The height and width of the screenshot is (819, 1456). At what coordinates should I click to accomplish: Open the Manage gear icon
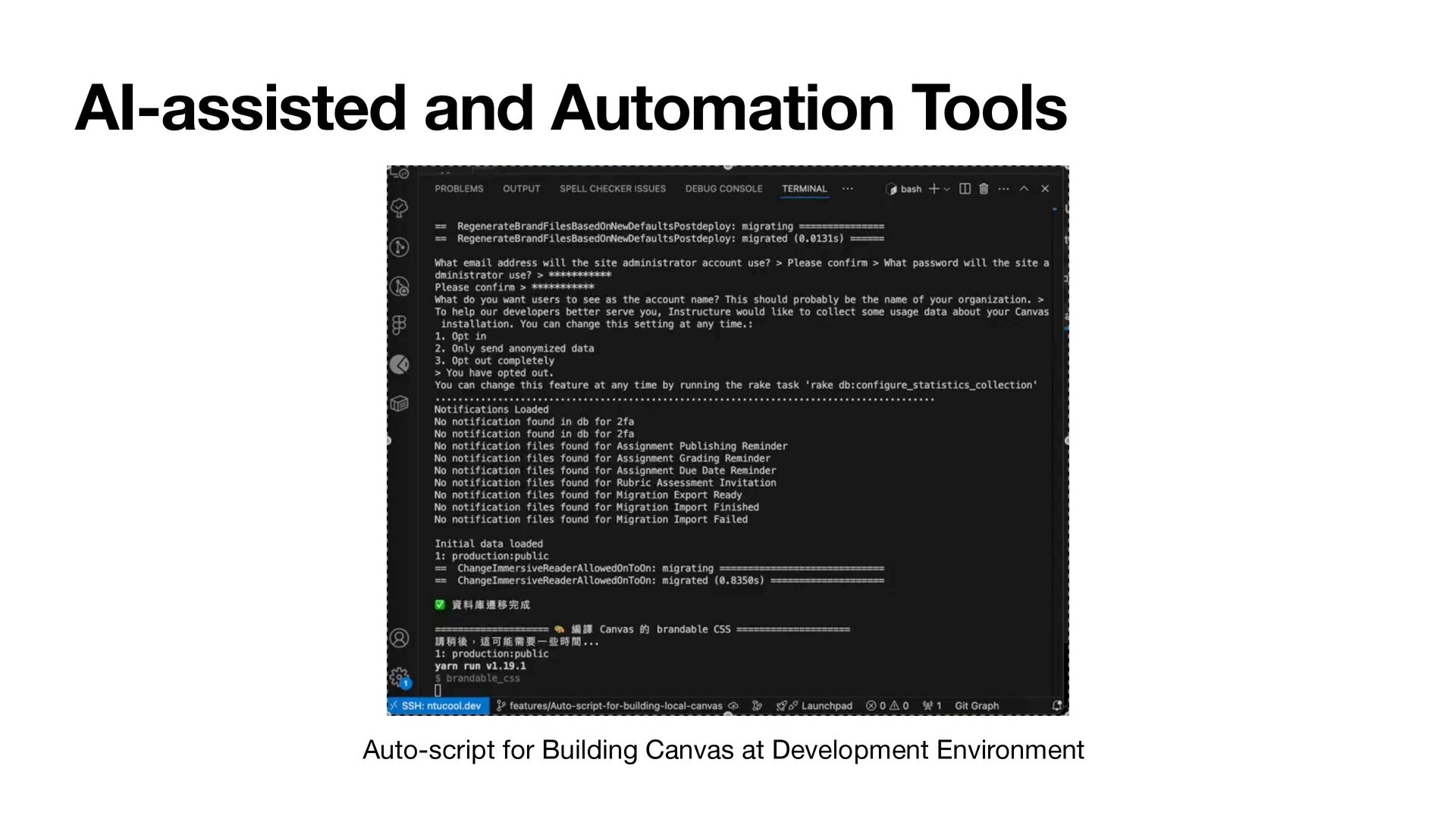(x=399, y=676)
